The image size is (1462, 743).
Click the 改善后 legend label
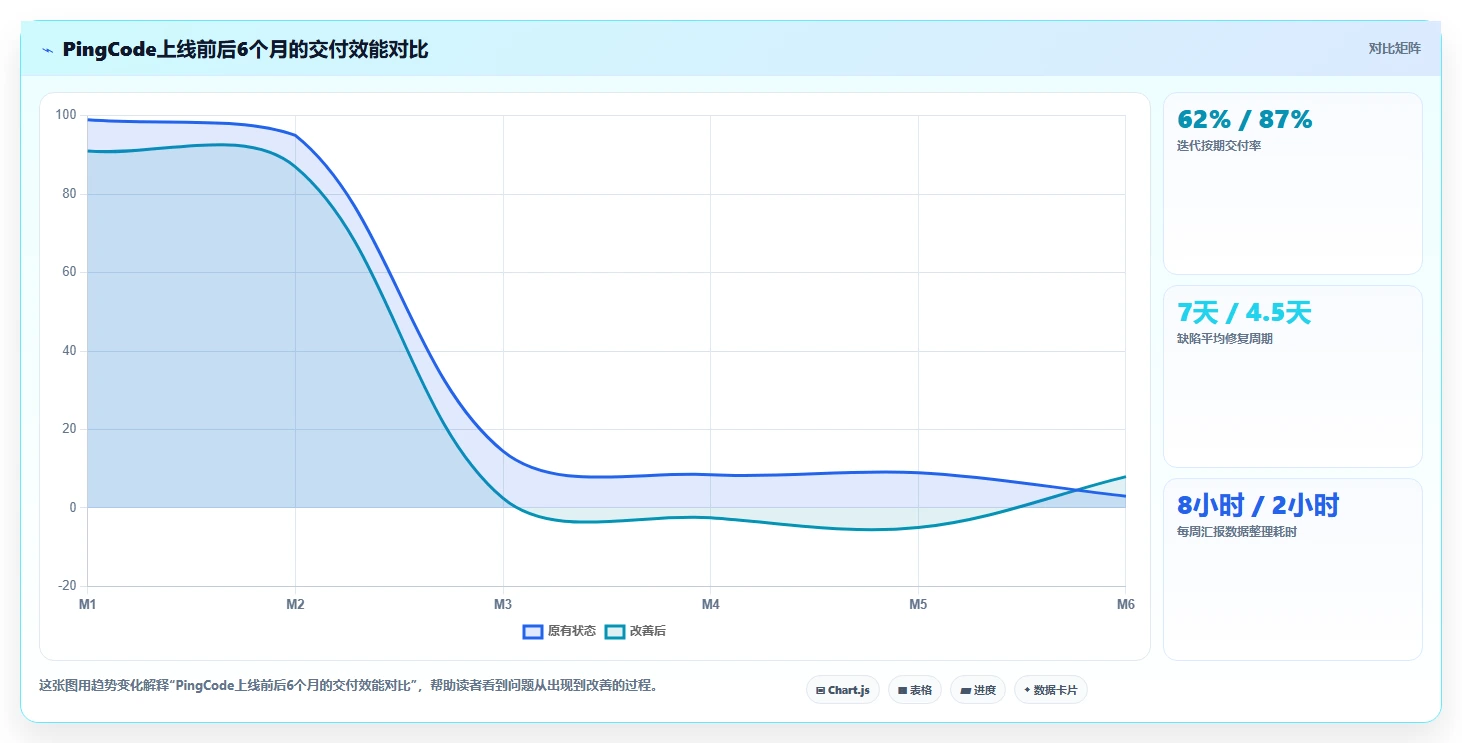pyautogui.click(x=648, y=631)
